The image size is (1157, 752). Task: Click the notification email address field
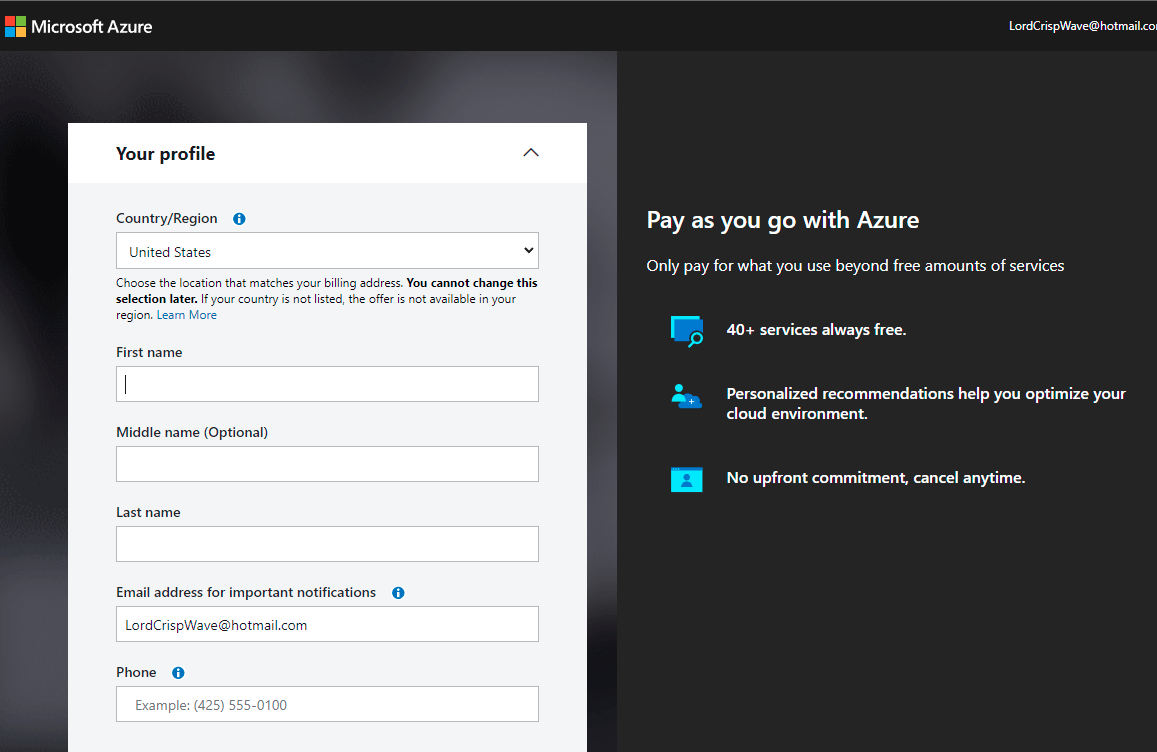pos(327,624)
